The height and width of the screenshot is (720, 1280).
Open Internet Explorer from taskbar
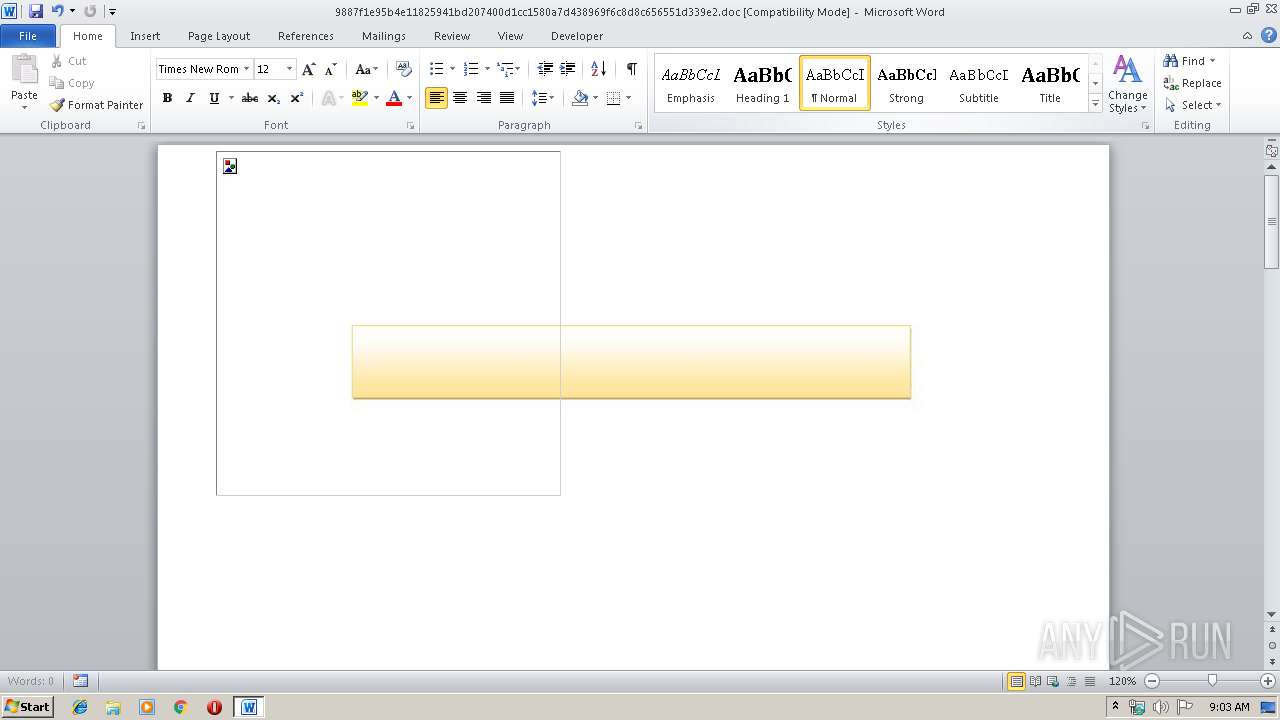point(80,707)
